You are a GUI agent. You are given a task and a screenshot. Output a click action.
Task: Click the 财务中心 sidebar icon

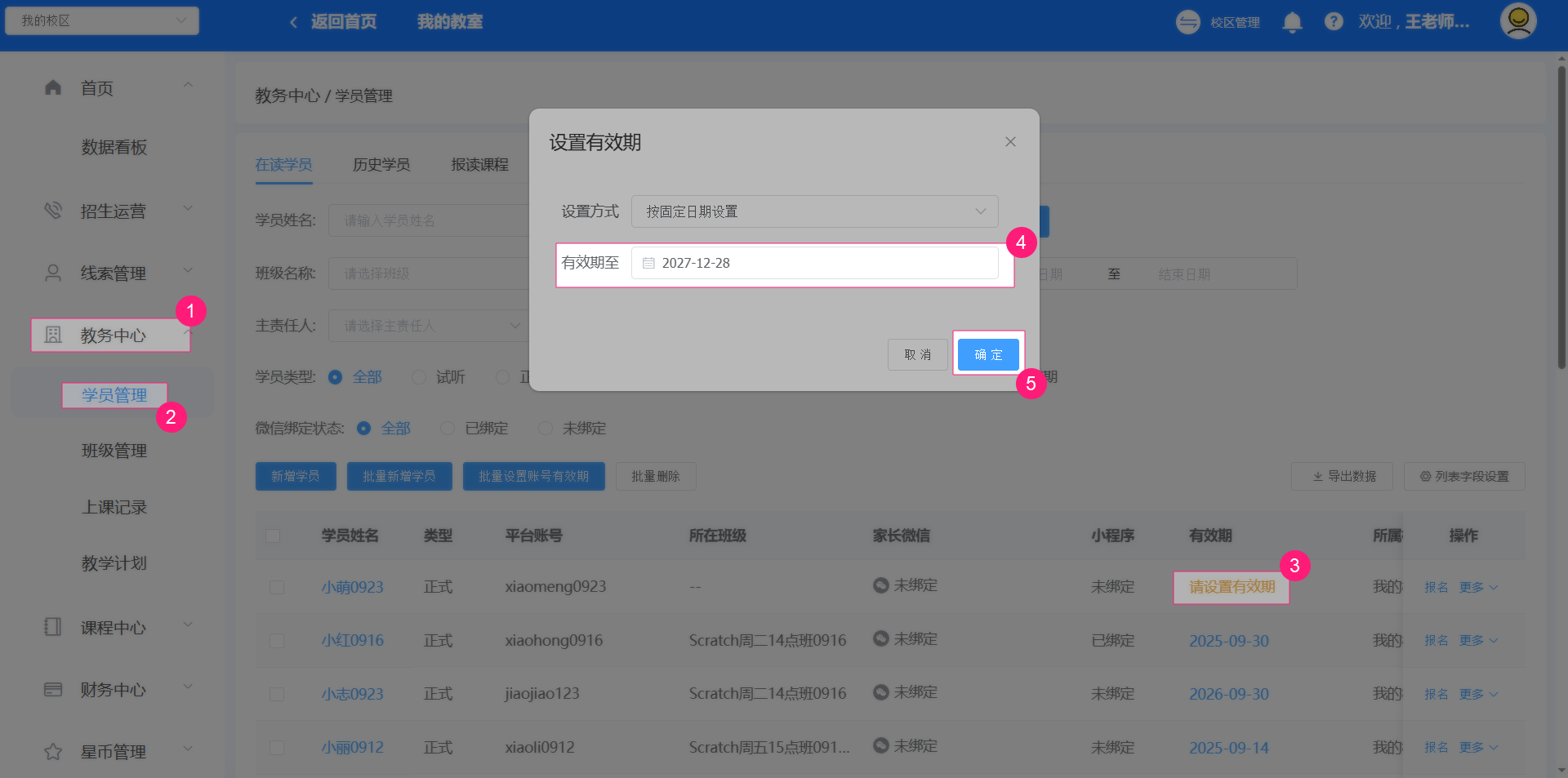click(x=53, y=689)
